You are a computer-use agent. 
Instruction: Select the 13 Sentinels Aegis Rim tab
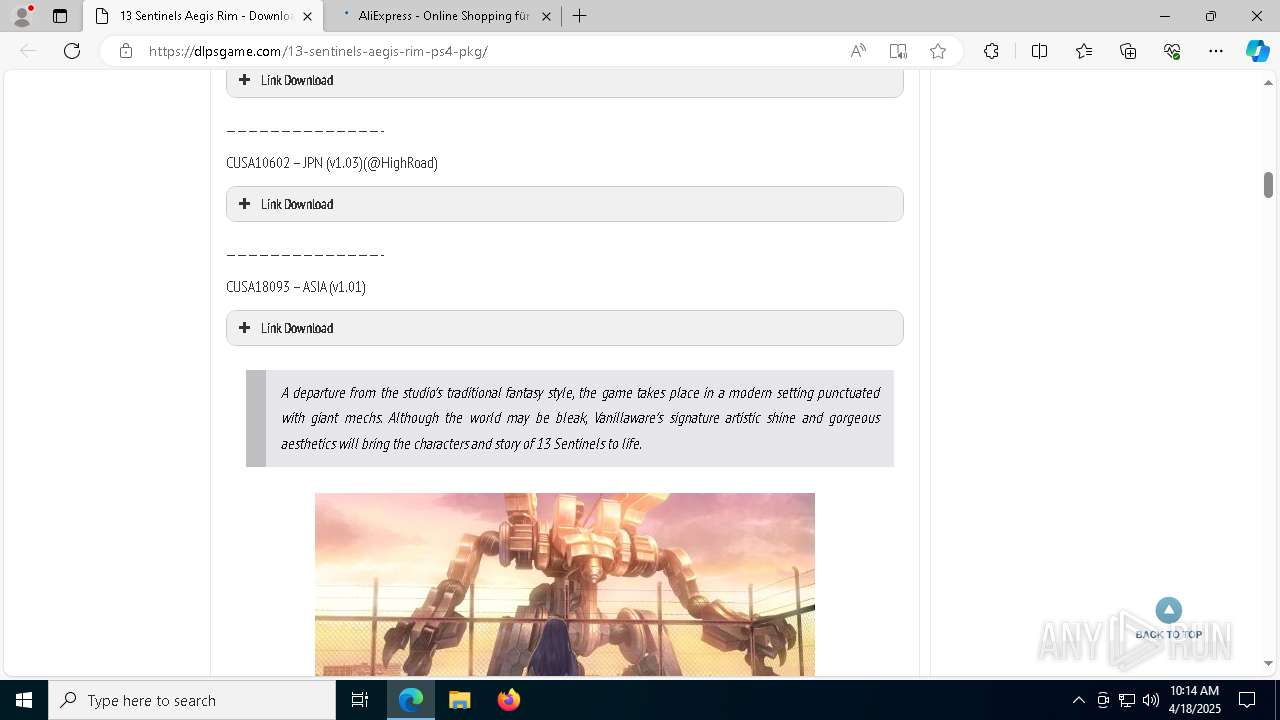pyautogui.click(x=203, y=16)
